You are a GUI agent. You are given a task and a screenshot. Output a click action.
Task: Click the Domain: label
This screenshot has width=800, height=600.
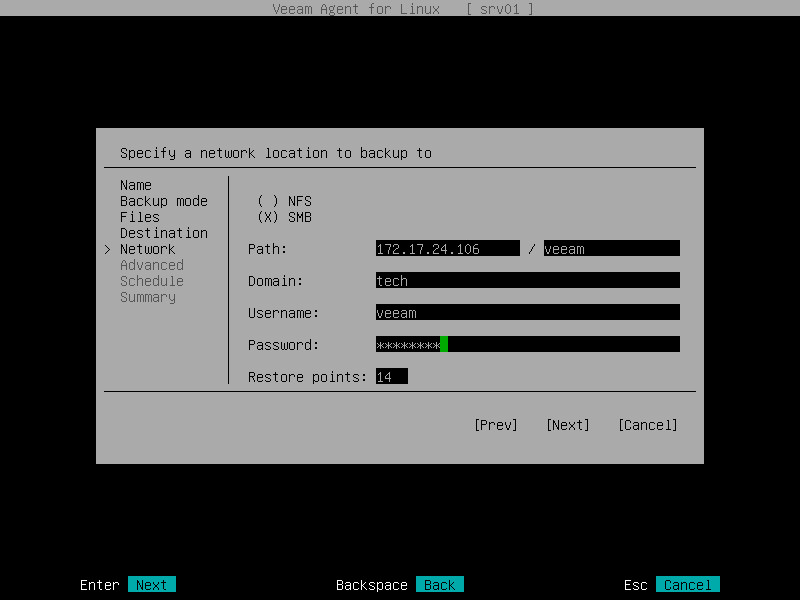coord(276,281)
